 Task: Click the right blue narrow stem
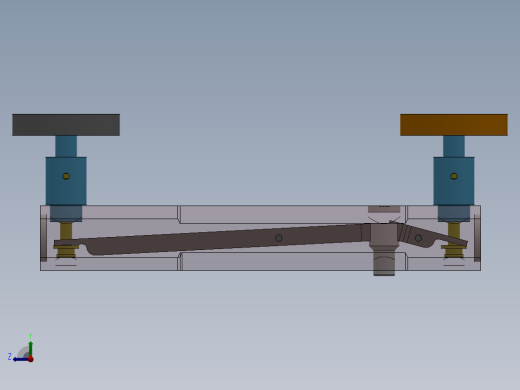point(454,146)
